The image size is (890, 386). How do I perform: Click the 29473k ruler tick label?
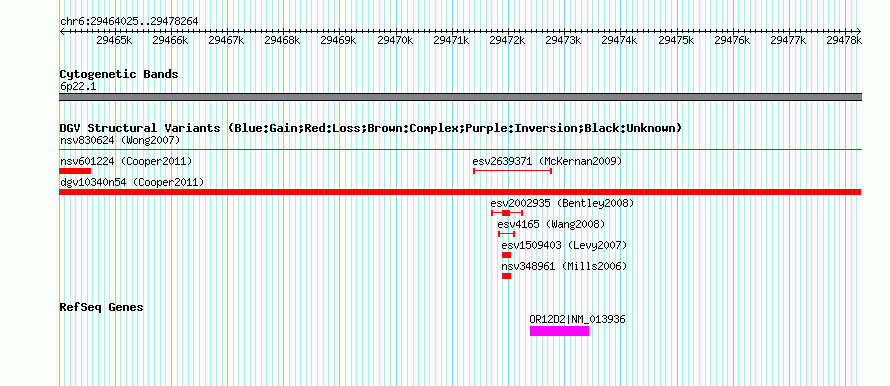coord(564,40)
